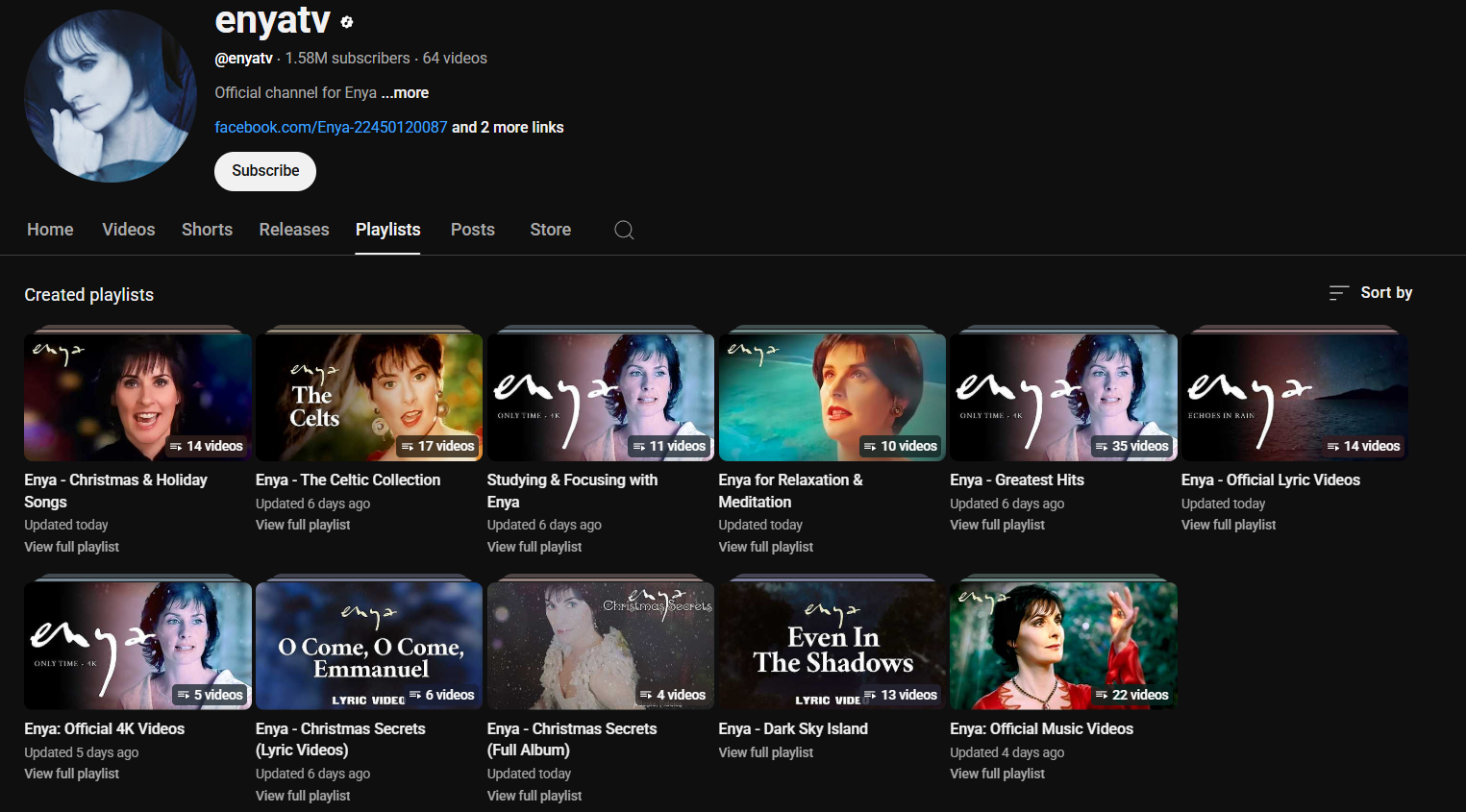Viewport: 1466px width, 812px height.
Task: Open Enya: Official 4K Videos thumbnail
Action: tap(137, 646)
